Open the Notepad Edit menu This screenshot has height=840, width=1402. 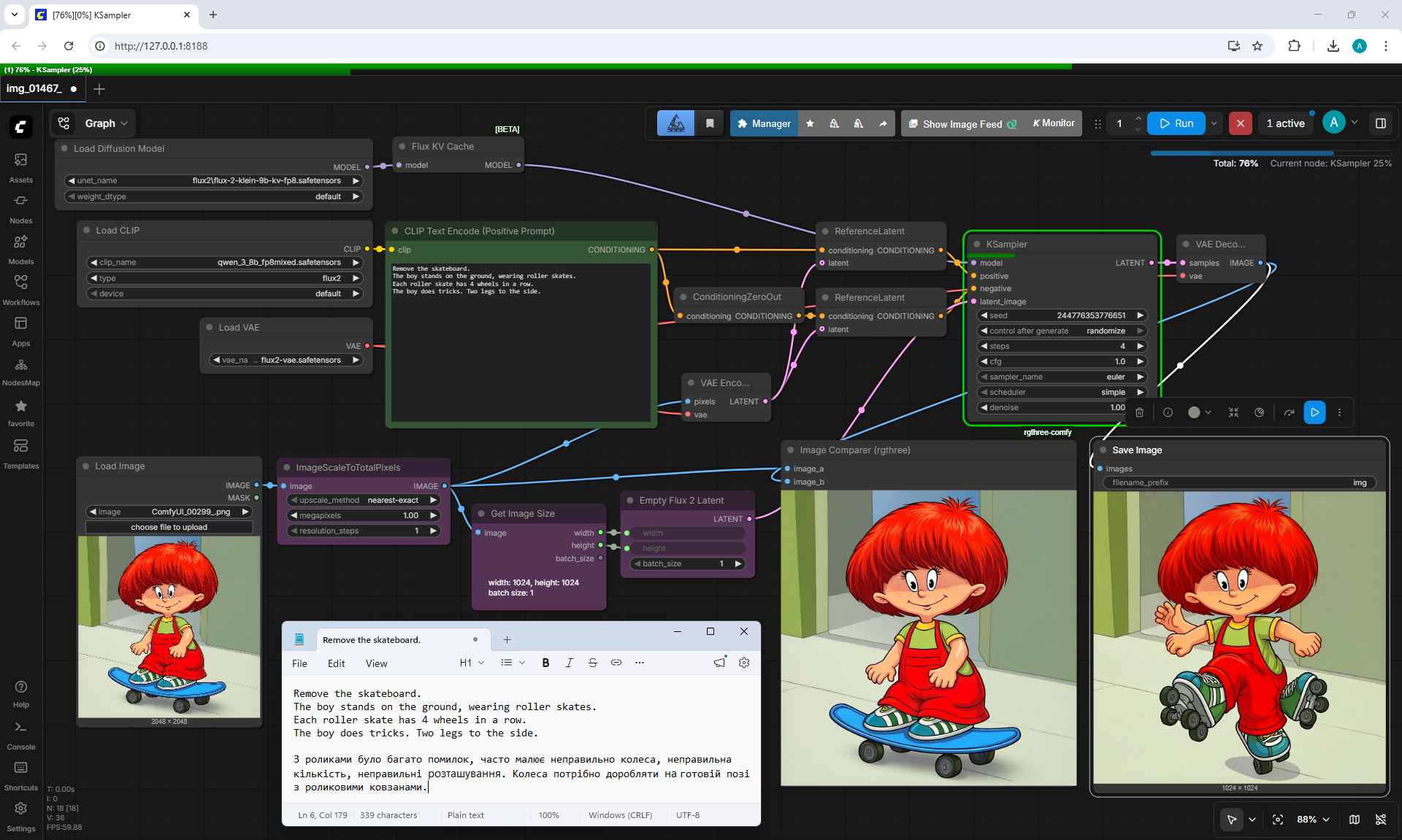(336, 663)
